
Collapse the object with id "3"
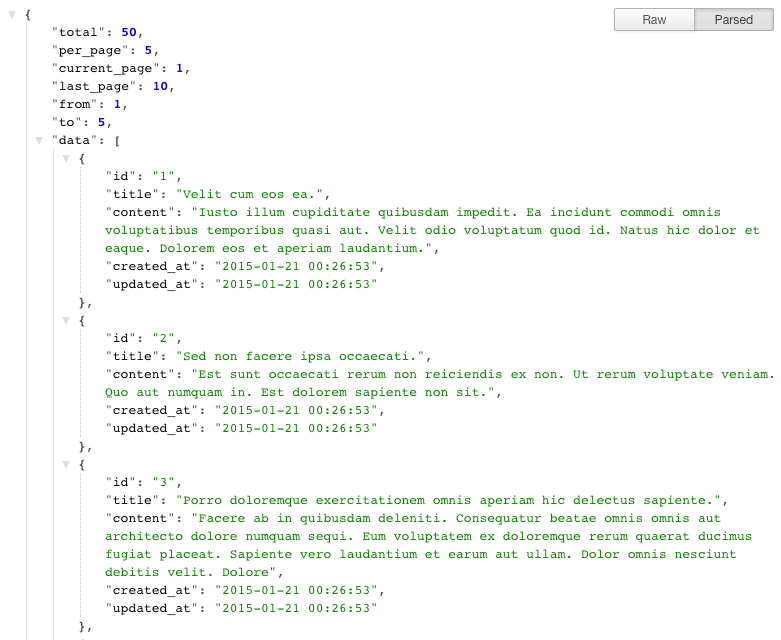[x=66, y=465]
